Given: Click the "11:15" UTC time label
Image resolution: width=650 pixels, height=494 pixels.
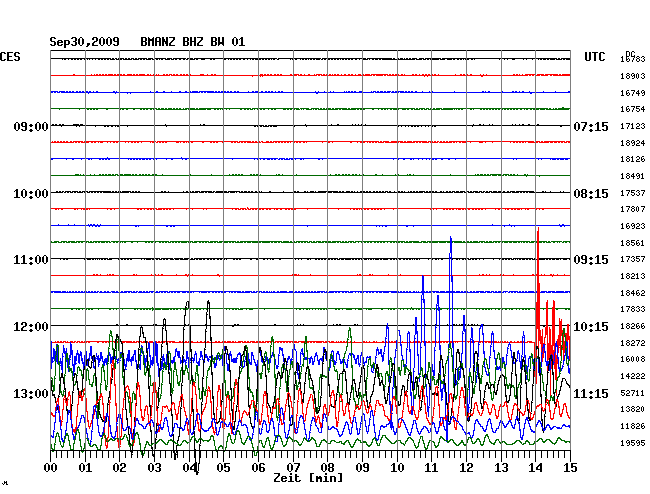Looking at the screenshot, I should 591,393.
